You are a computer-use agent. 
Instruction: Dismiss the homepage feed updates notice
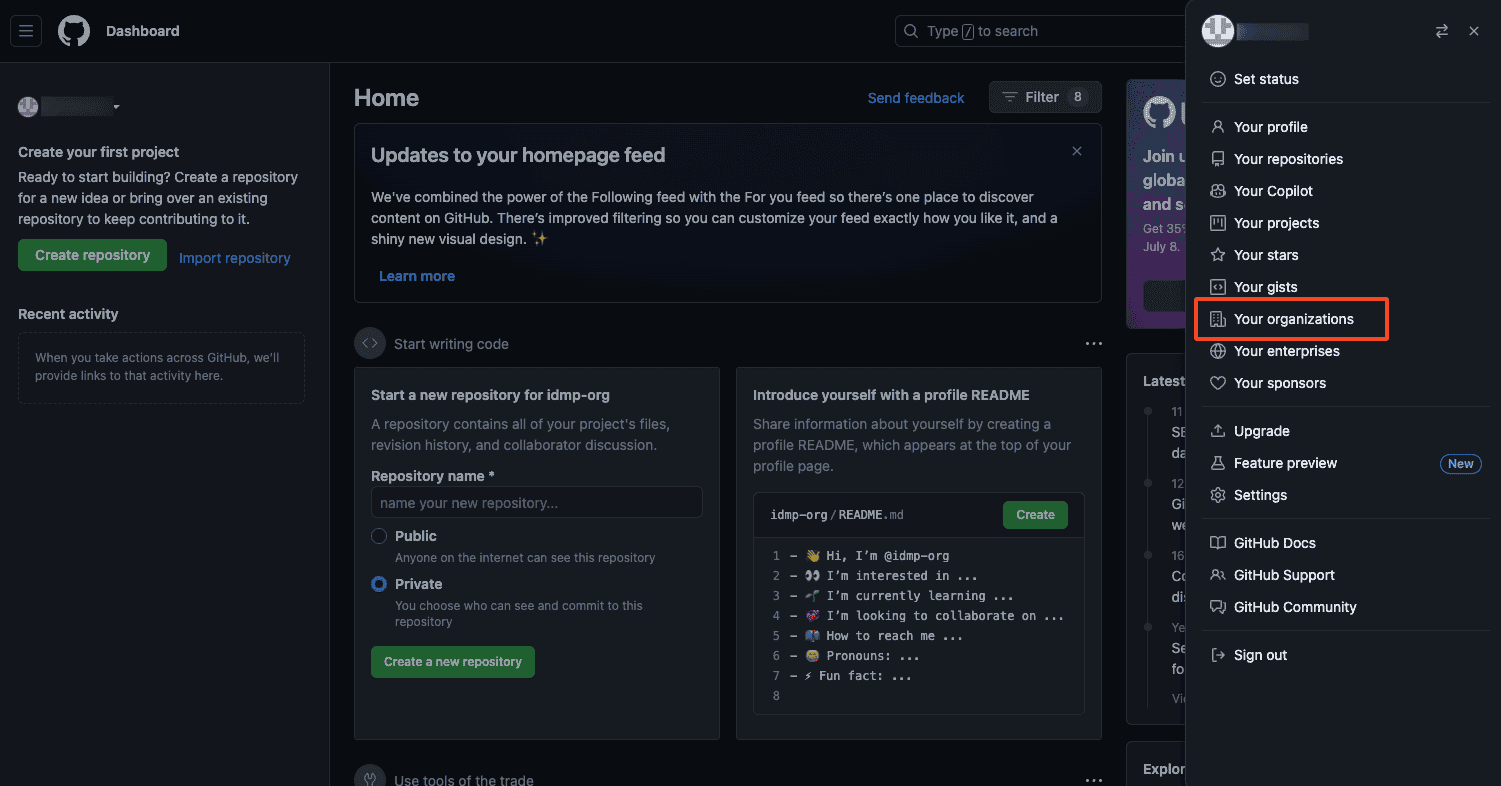click(x=1077, y=151)
